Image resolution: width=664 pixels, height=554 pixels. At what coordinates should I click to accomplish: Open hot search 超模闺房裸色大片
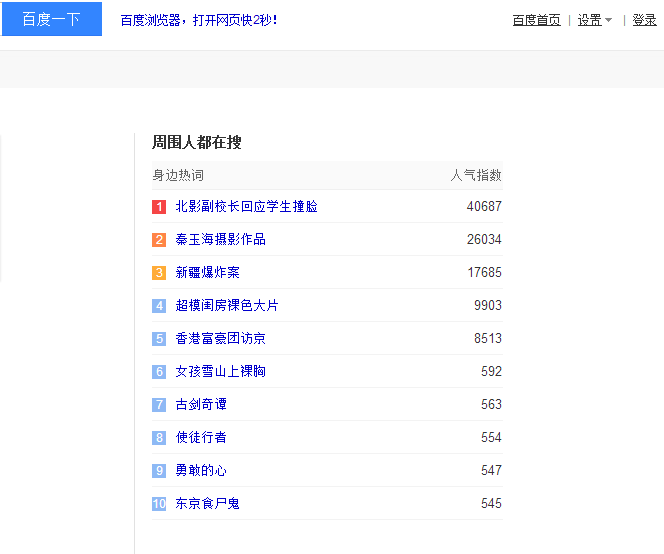pyautogui.click(x=227, y=305)
